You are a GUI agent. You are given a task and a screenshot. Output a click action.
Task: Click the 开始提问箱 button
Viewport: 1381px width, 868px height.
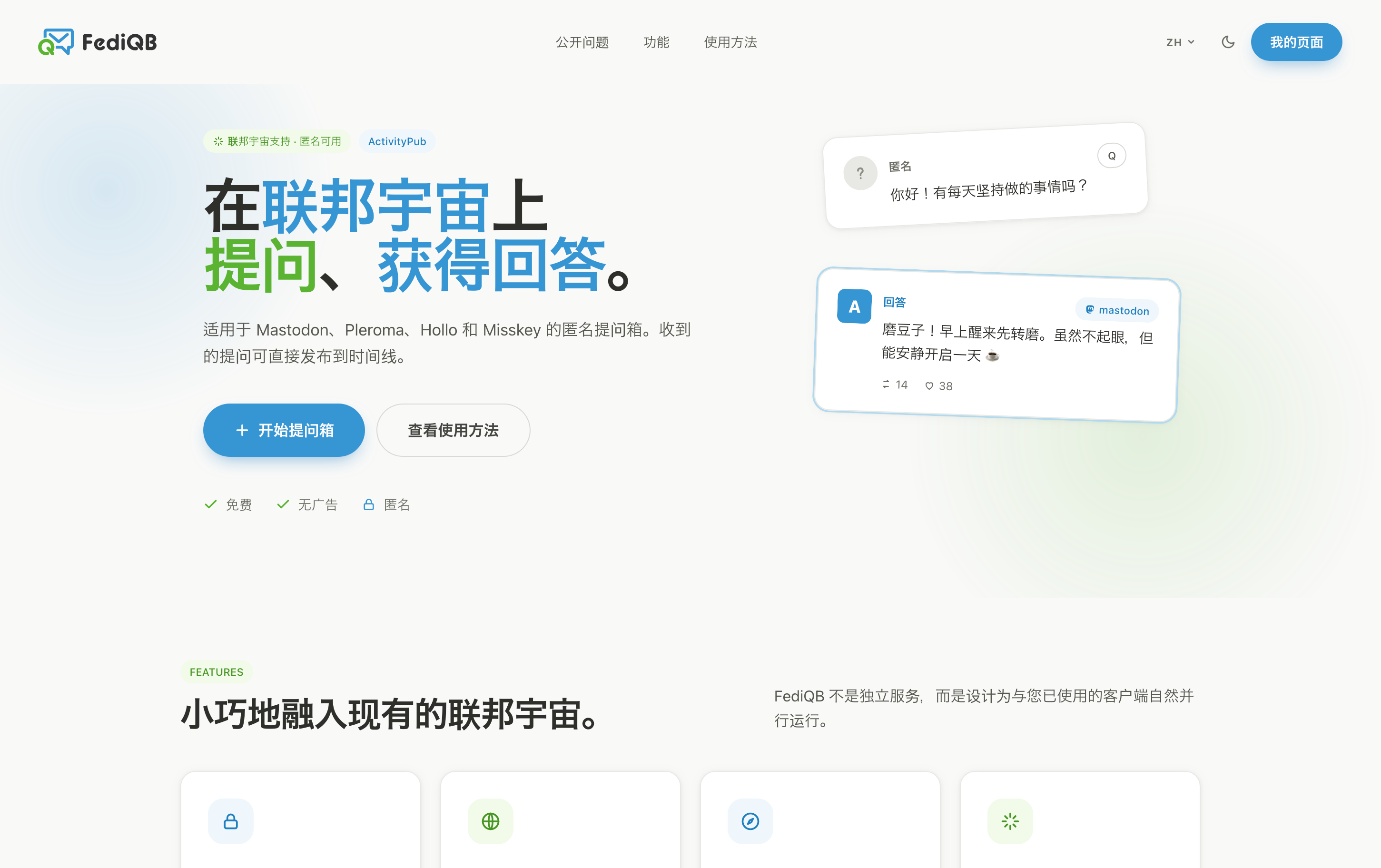(284, 430)
